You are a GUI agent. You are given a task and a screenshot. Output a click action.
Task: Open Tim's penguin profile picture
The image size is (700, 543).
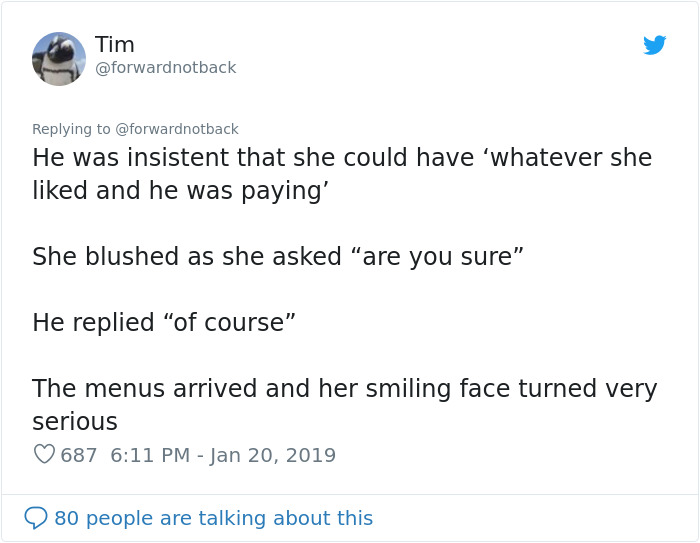pyautogui.click(x=59, y=58)
